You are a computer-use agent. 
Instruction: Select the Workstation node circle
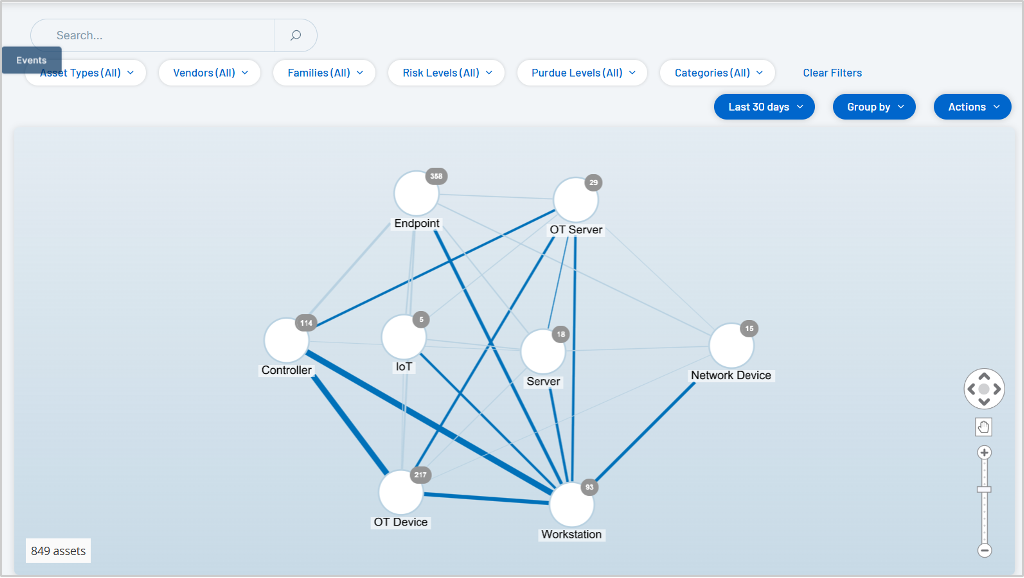[571, 504]
